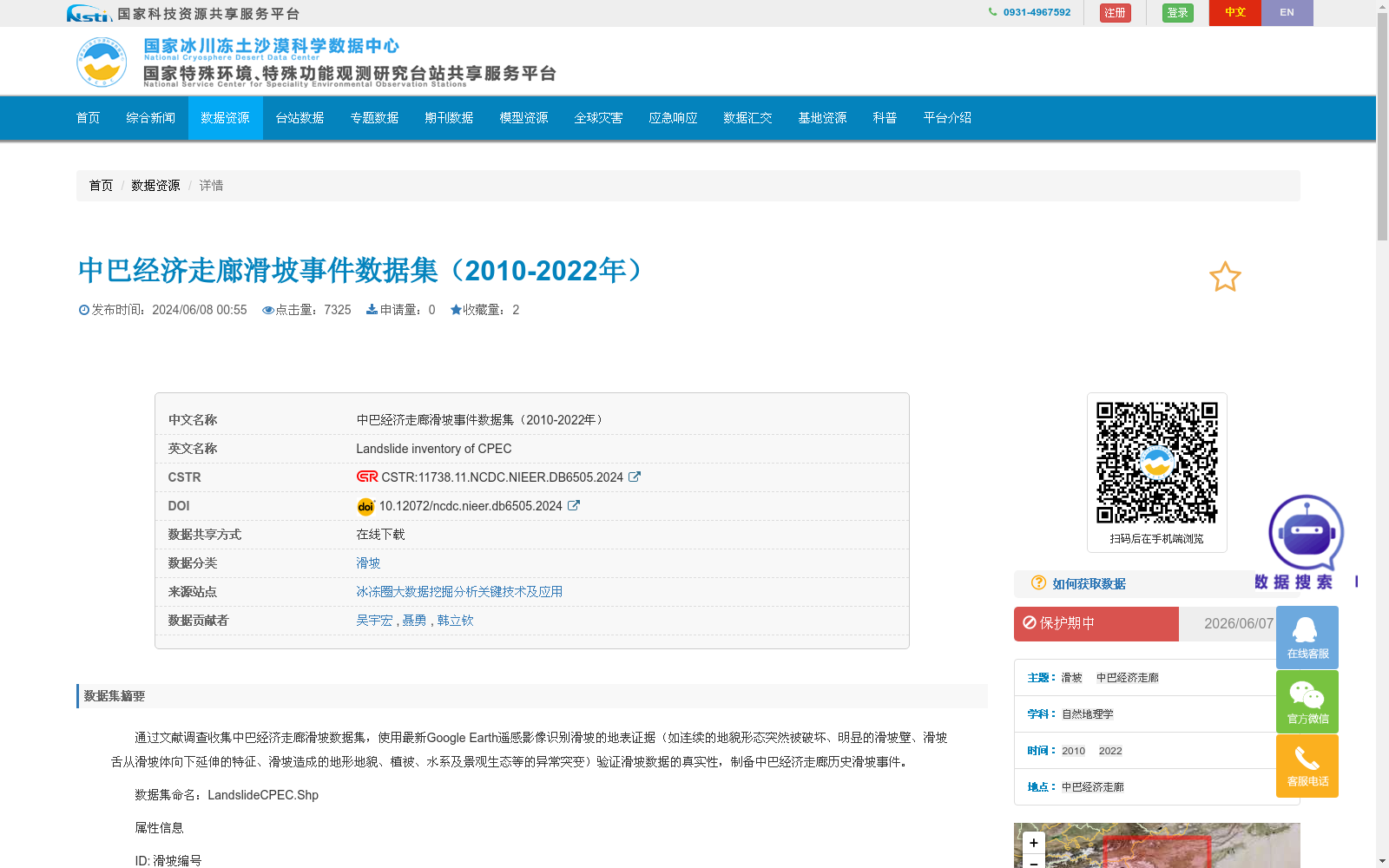
Task: Open the 期刊数据 nav item
Action: click(450, 118)
